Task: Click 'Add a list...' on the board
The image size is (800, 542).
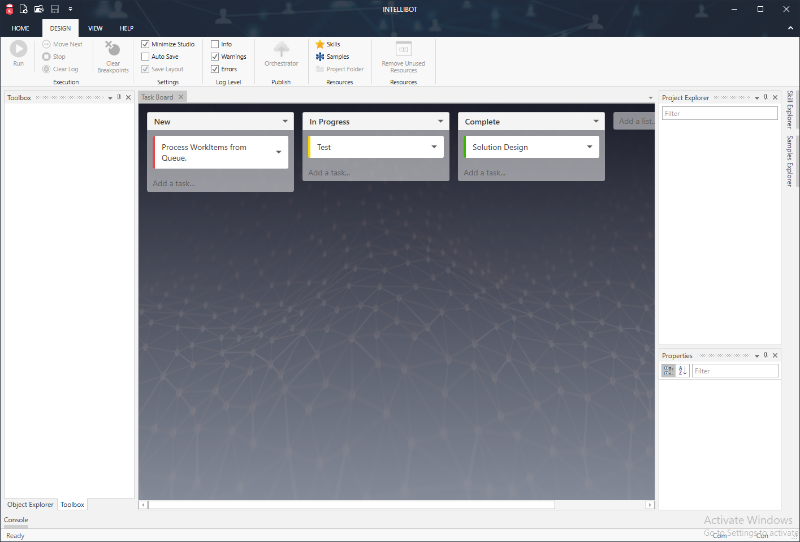Action: [x=634, y=121]
